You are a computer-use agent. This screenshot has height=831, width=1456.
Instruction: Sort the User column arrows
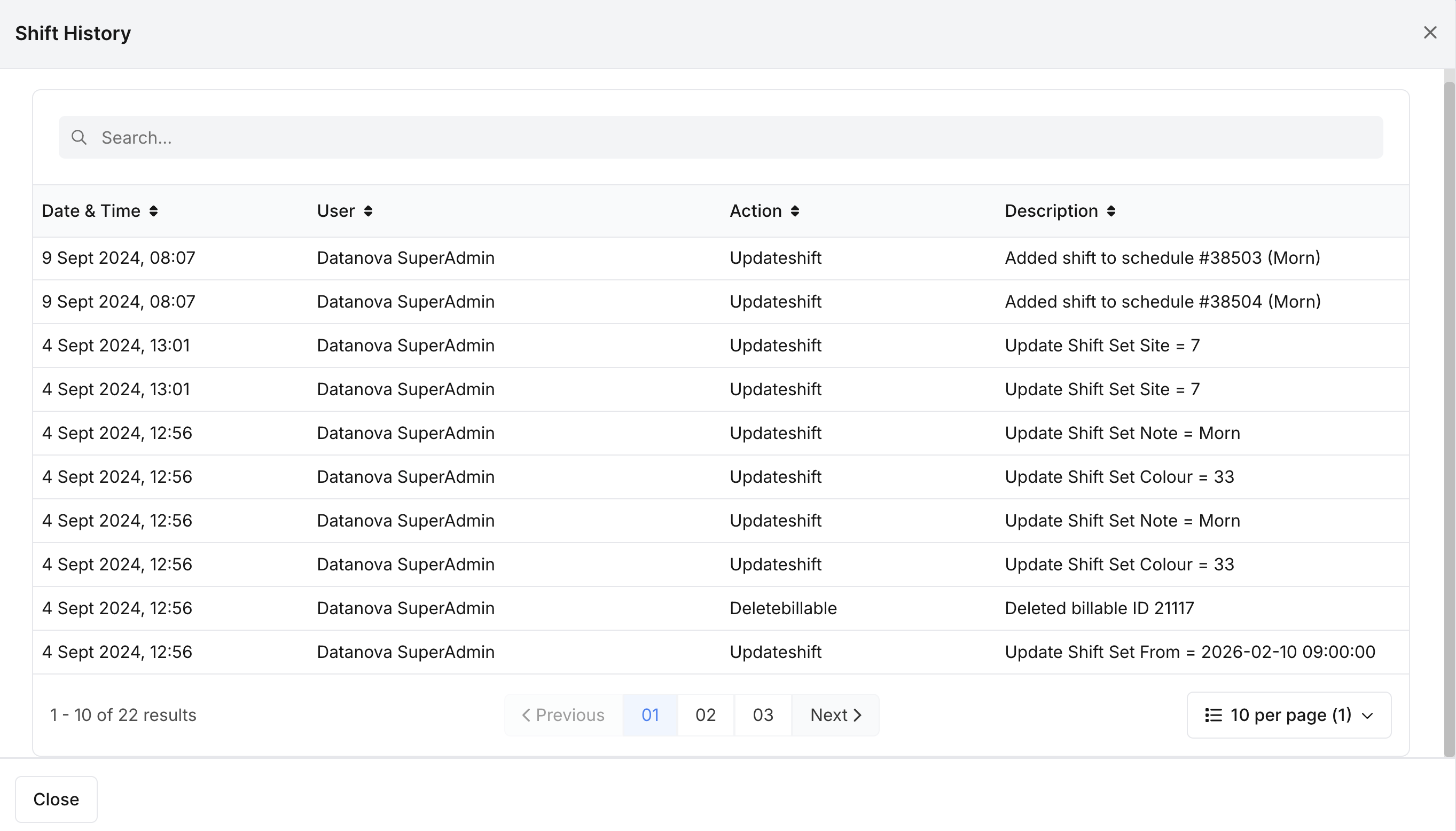pyautogui.click(x=368, y=211)
